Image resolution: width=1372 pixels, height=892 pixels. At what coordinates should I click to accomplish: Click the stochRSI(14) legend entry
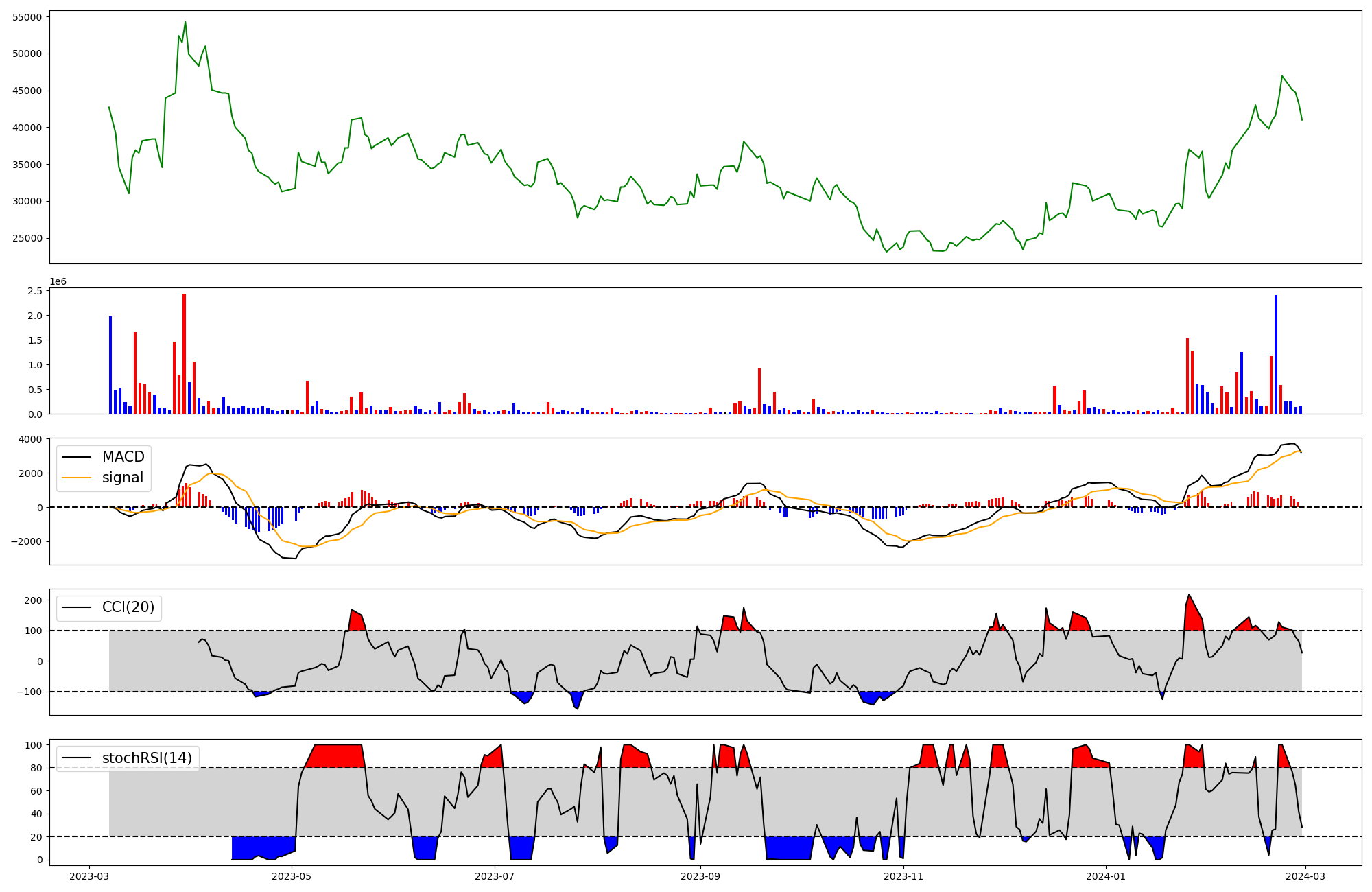pos(147,758)
